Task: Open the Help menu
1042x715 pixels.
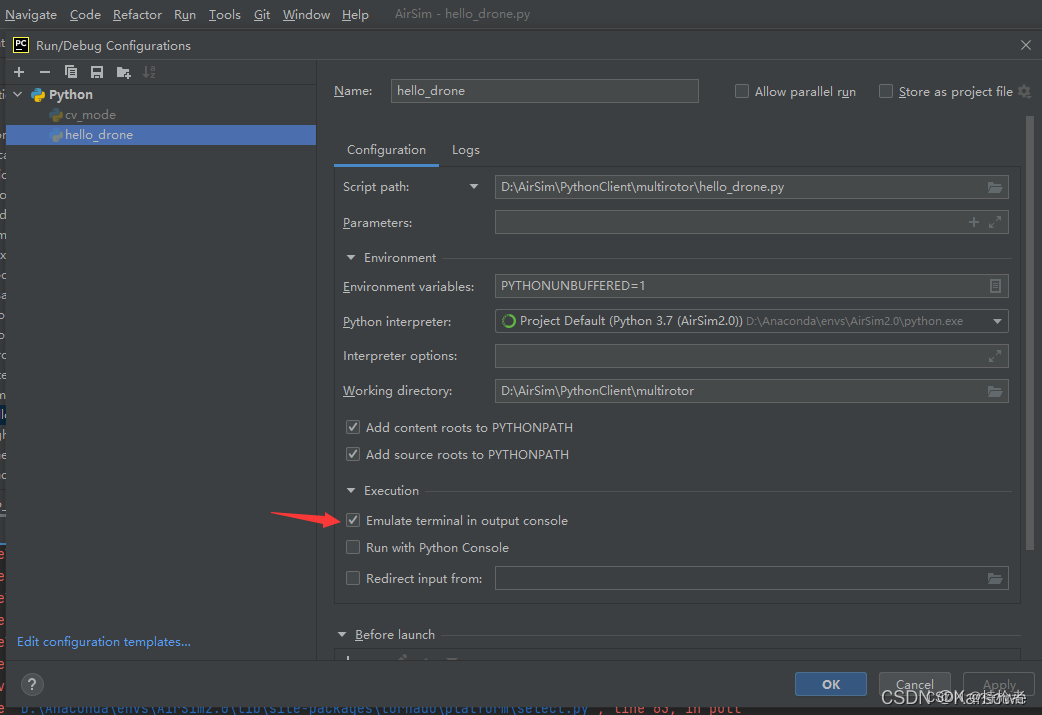Action: pos(355,14)
